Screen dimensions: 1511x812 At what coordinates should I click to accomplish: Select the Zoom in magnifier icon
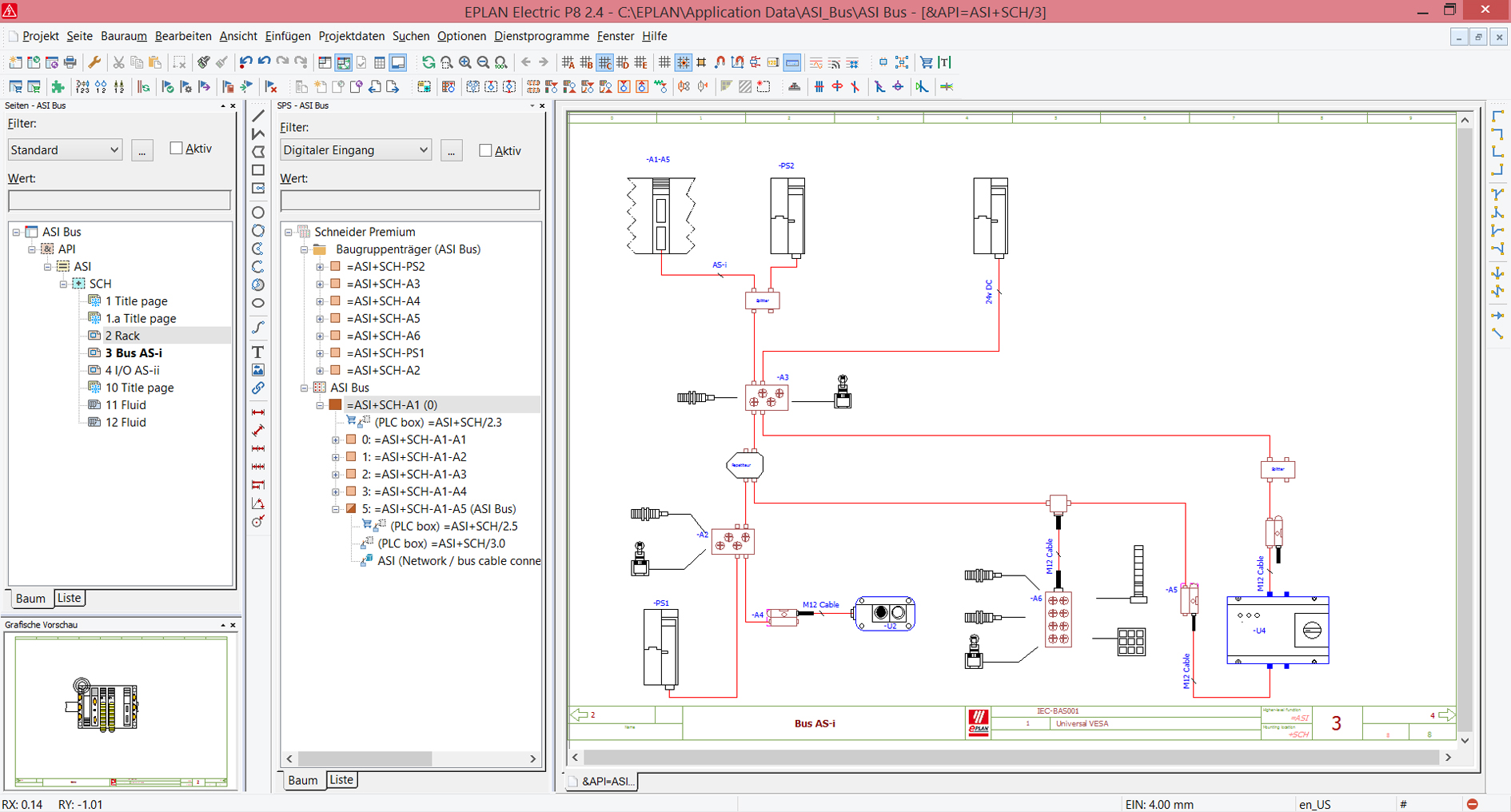tap(465, 62)
